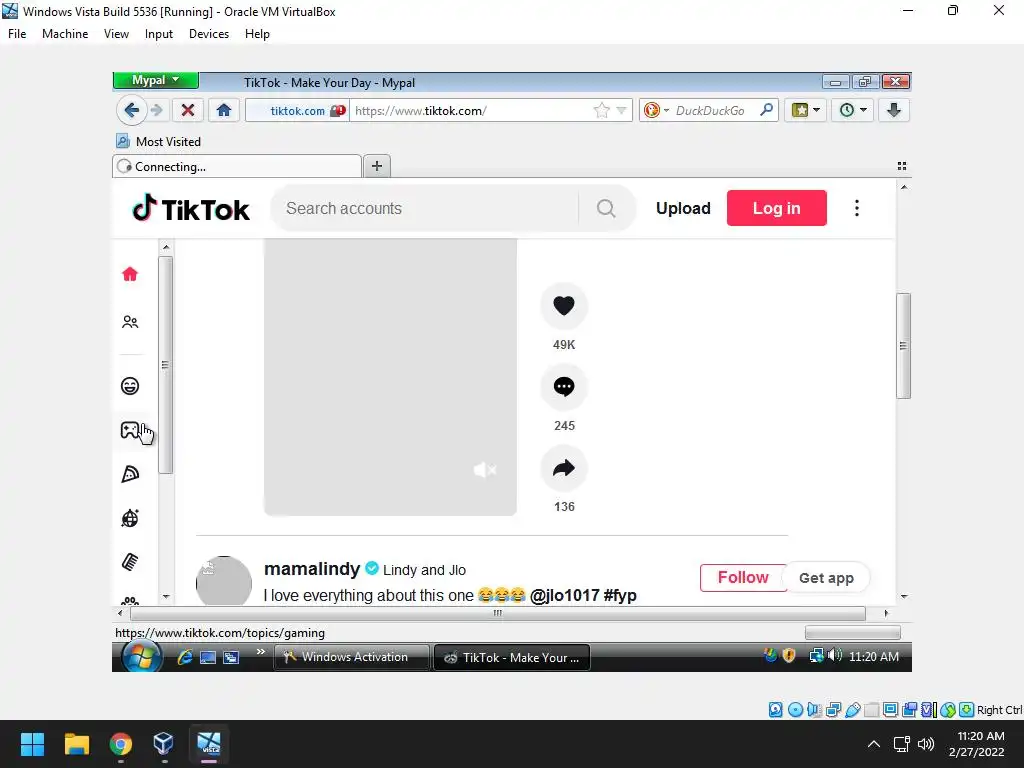Screen dimensions: 1024x768
Task: Like the video with the heart icon
Action: coord(564,306)
